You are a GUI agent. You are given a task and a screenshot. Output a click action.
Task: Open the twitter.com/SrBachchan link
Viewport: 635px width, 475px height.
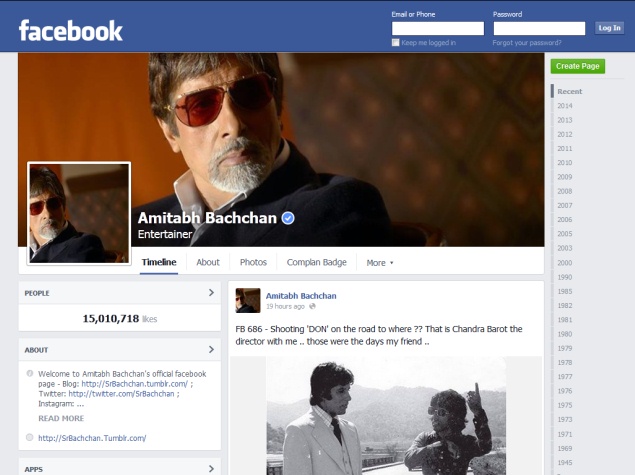point(121,394)
